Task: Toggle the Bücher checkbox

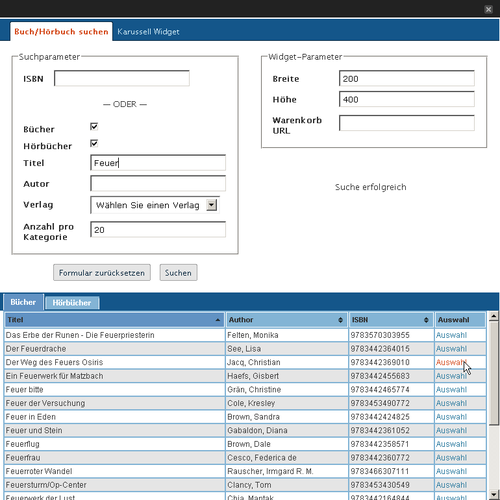Action: [x=94, y=126]
